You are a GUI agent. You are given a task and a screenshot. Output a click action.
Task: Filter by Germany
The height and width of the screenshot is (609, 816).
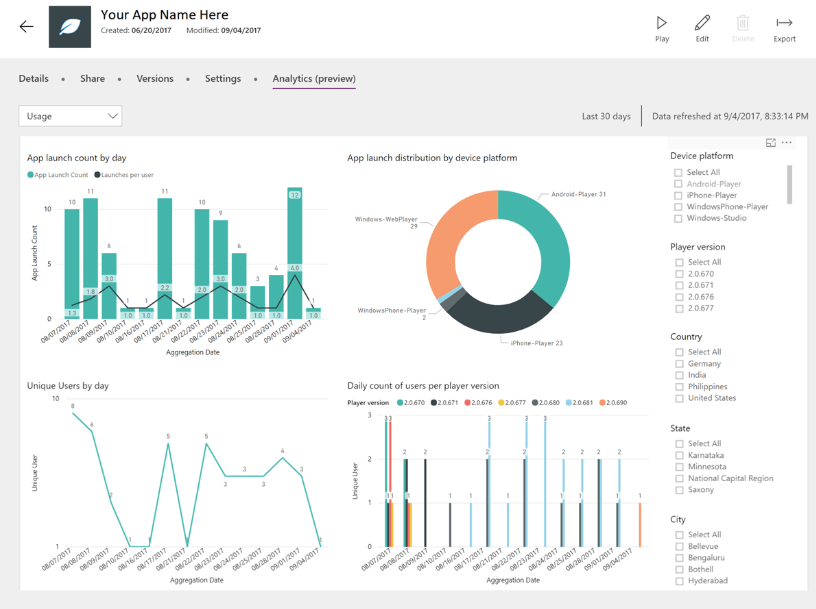[679, 363]
